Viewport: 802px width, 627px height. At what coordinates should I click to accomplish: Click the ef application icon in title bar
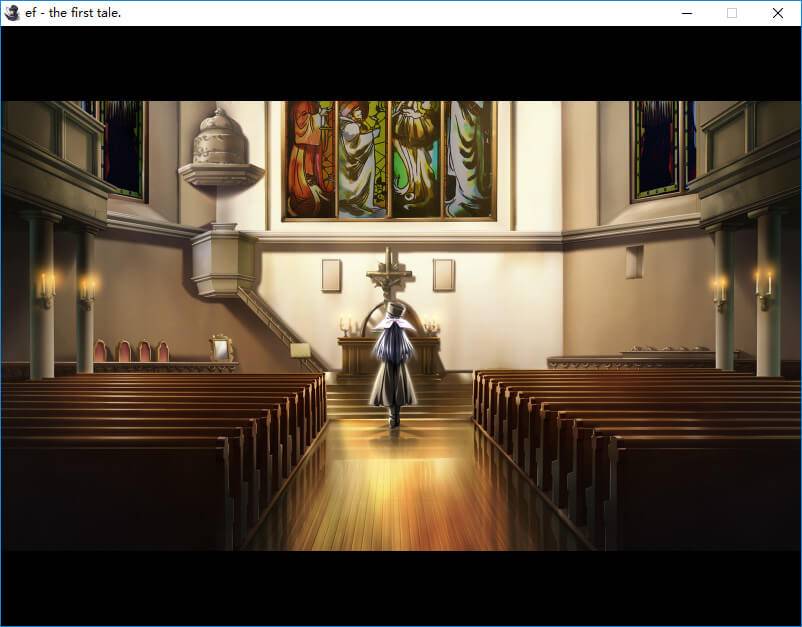coord(12,13)
